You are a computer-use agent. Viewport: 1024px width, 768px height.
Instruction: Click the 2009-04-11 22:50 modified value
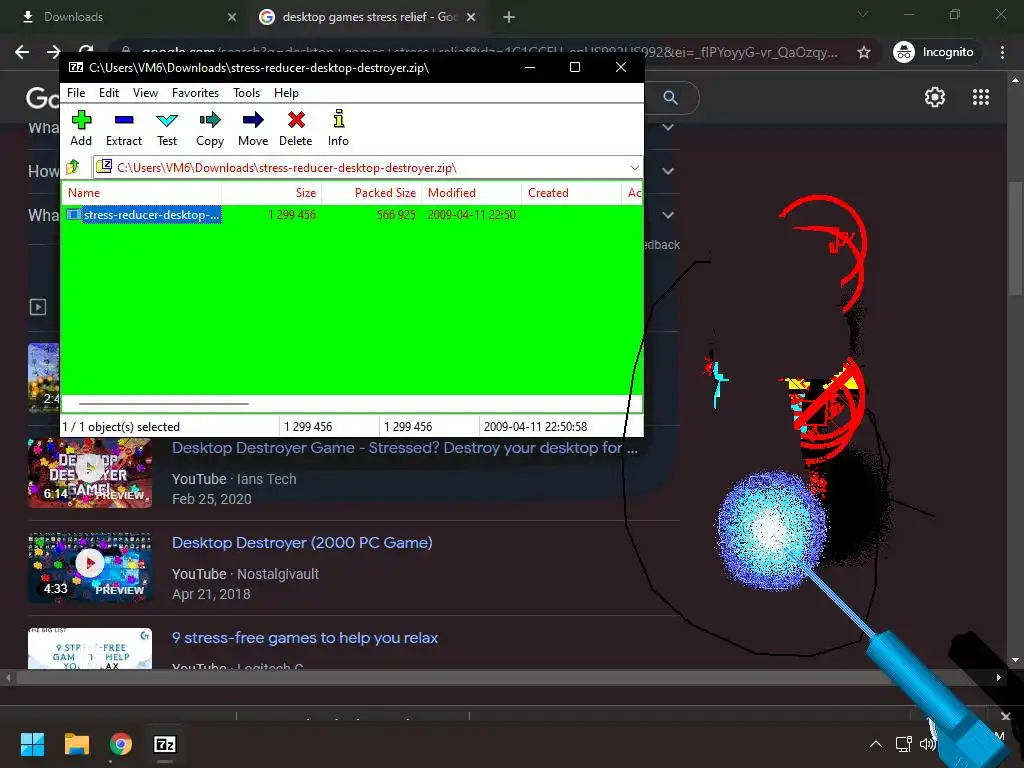coord(472,215)
